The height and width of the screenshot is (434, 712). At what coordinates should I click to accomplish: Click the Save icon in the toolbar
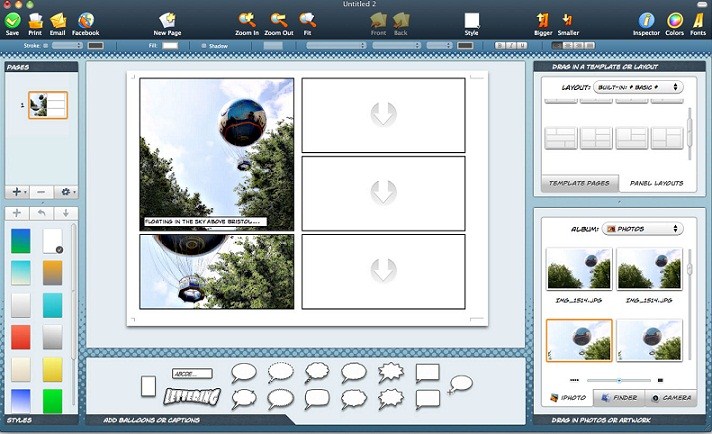(x=12, y=20)
